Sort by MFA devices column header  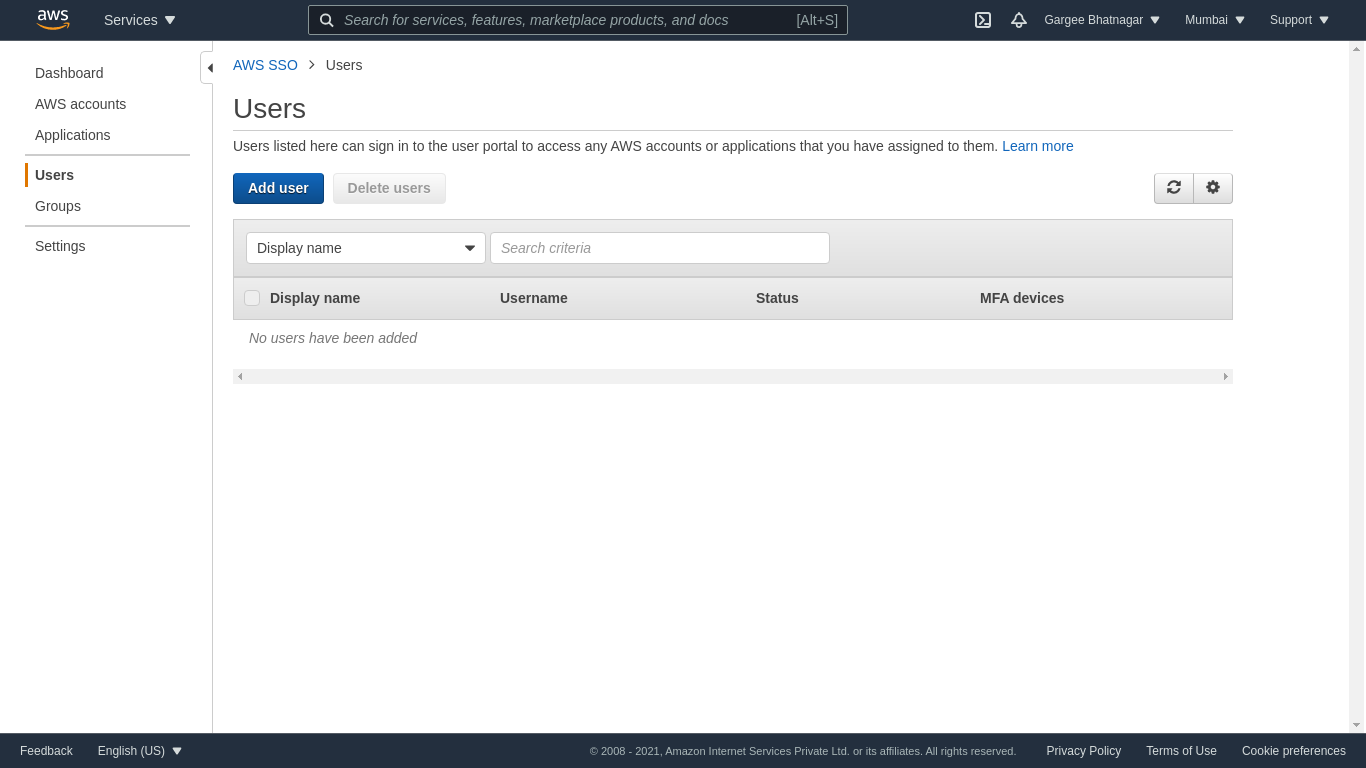(1022, 298)
